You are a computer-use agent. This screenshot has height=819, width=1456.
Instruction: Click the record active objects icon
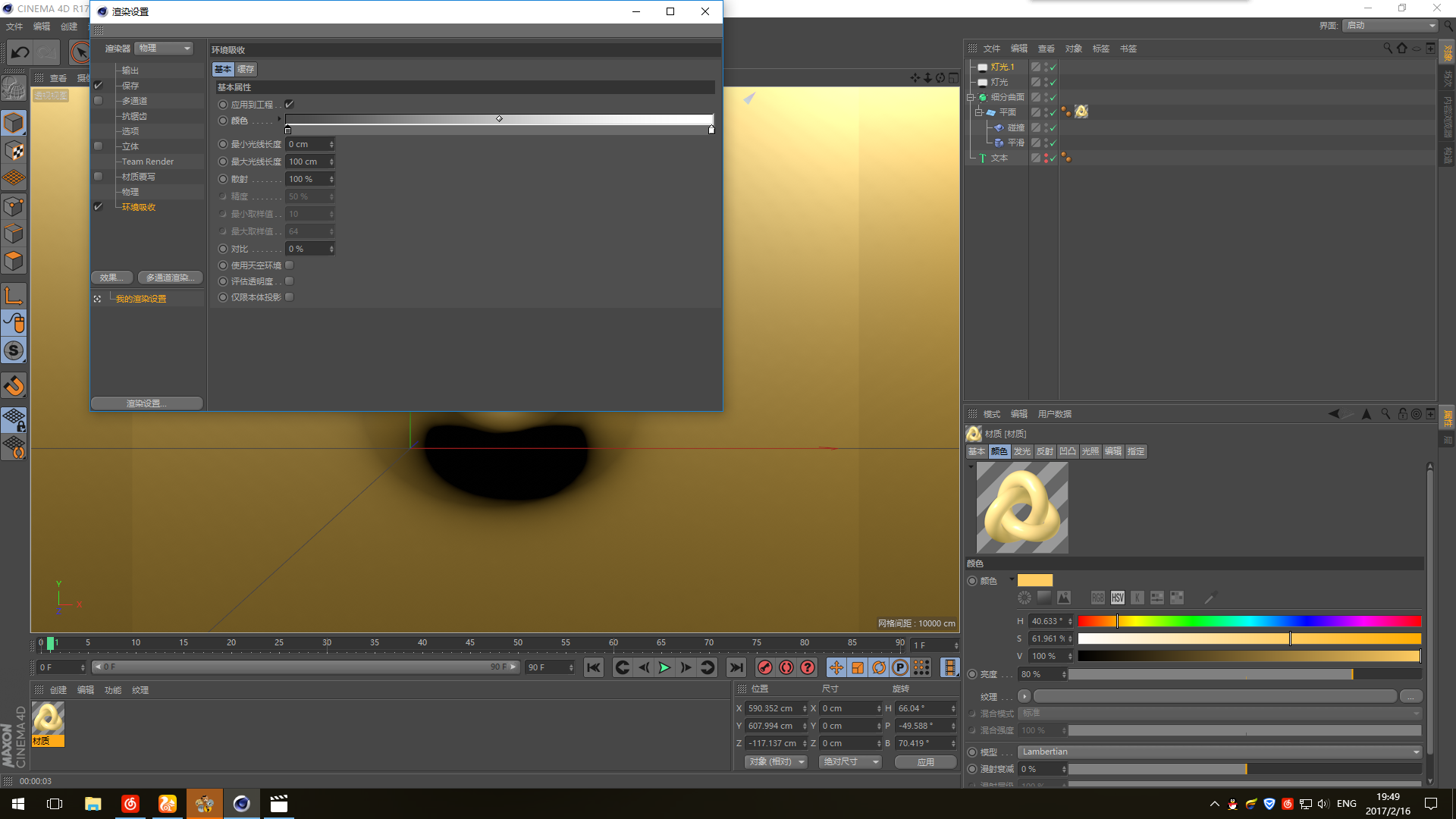pos(765,667)
